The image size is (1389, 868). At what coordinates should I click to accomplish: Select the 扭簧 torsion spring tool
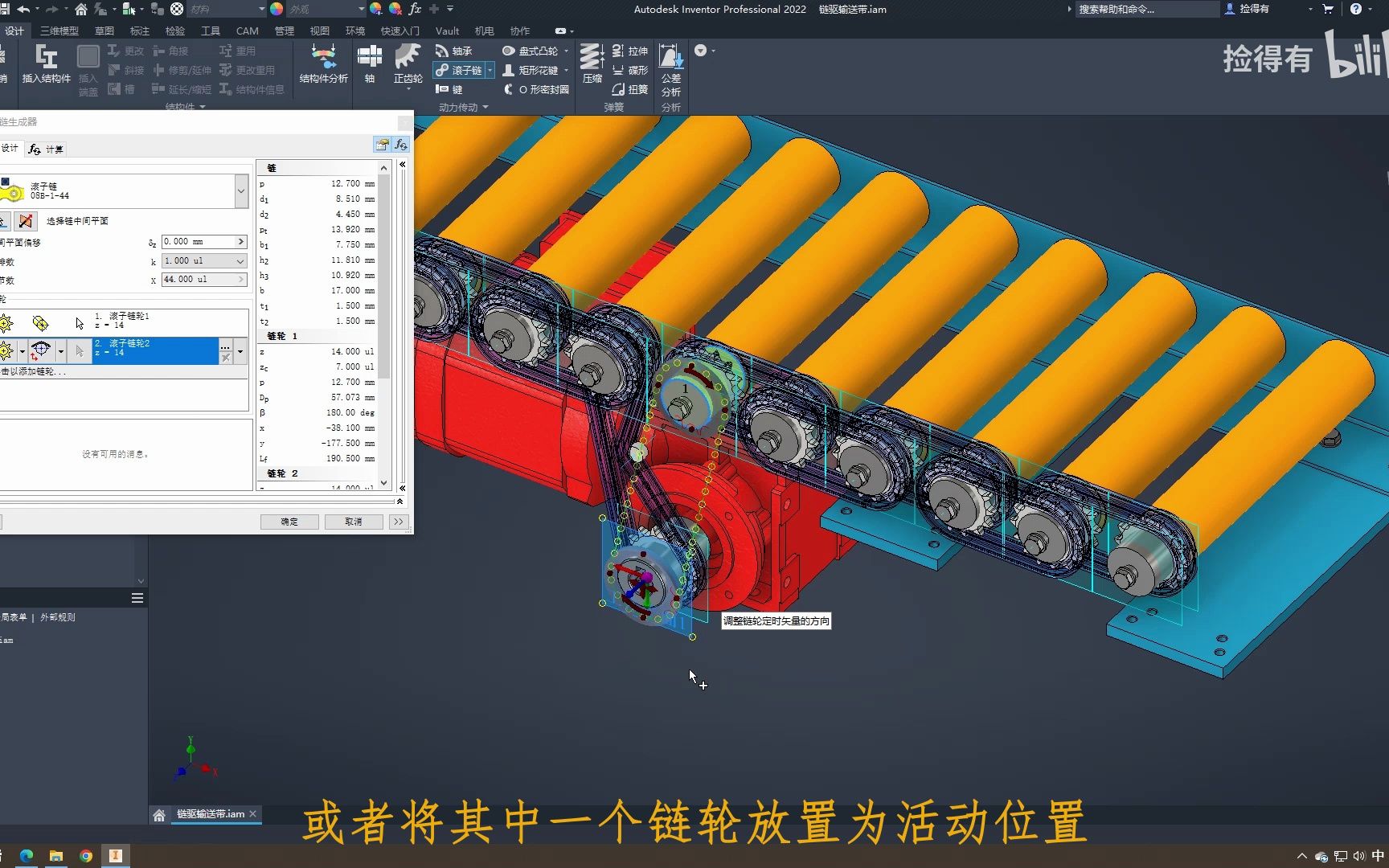[x=633, y=89]
